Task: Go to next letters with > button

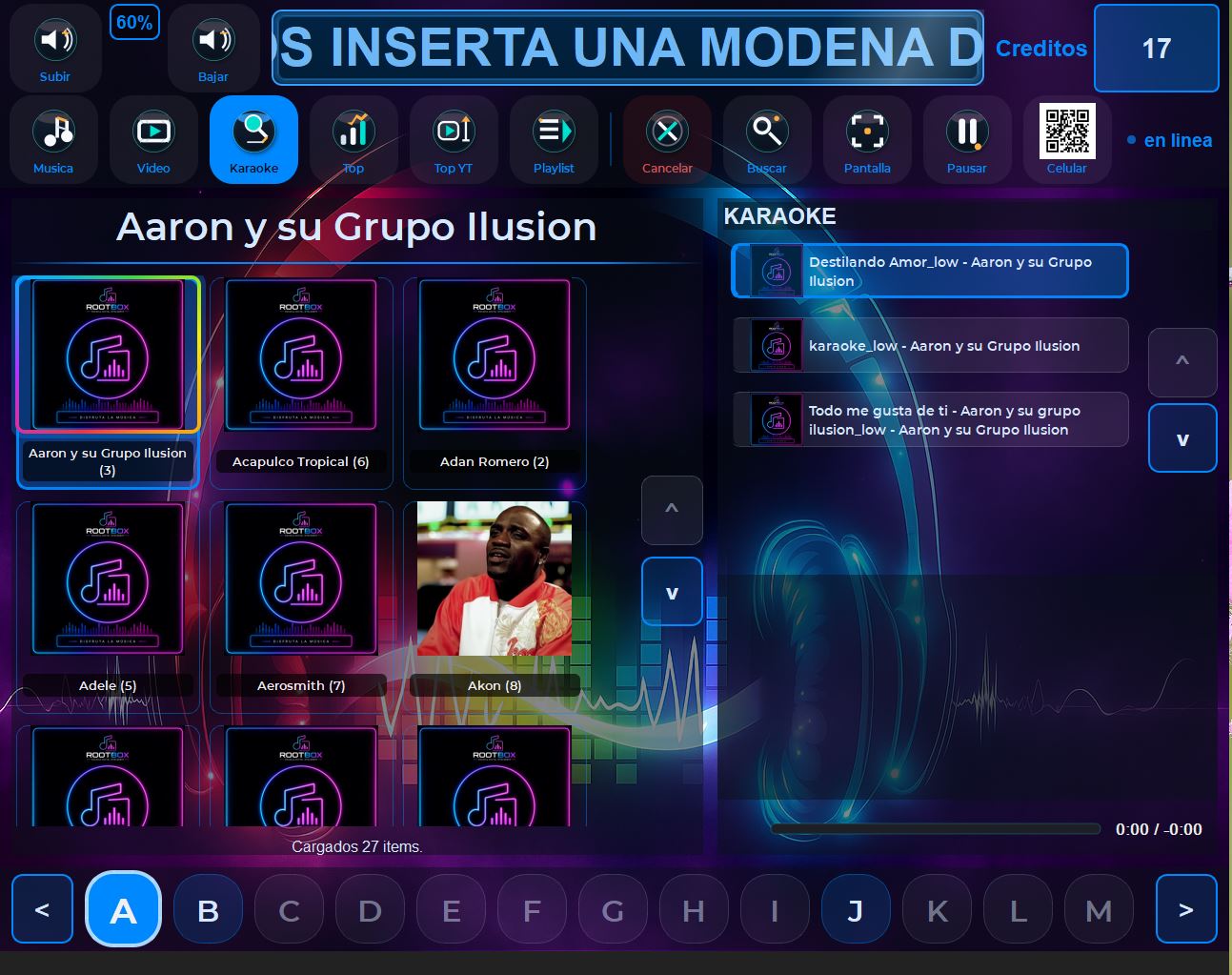Action: (1186, 910)
